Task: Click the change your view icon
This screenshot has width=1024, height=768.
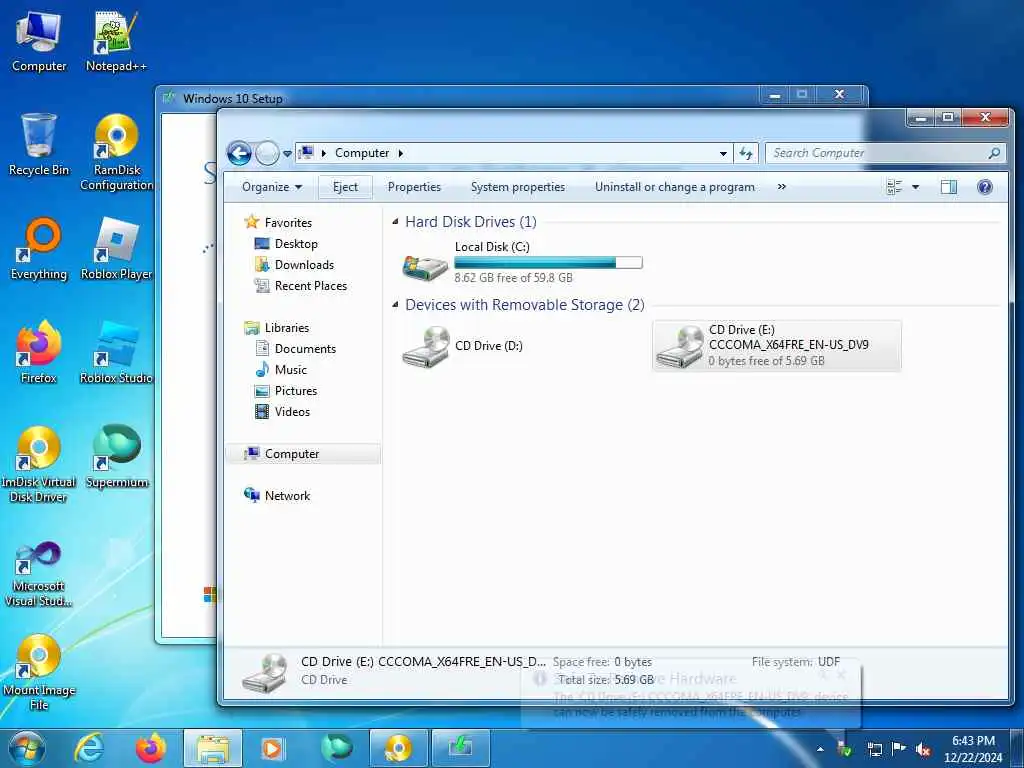Action: pyautogui.click(x=894, y=187)
